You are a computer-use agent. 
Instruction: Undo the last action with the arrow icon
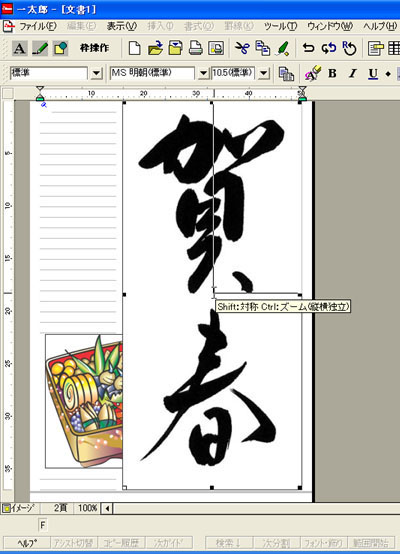point(308,48)
